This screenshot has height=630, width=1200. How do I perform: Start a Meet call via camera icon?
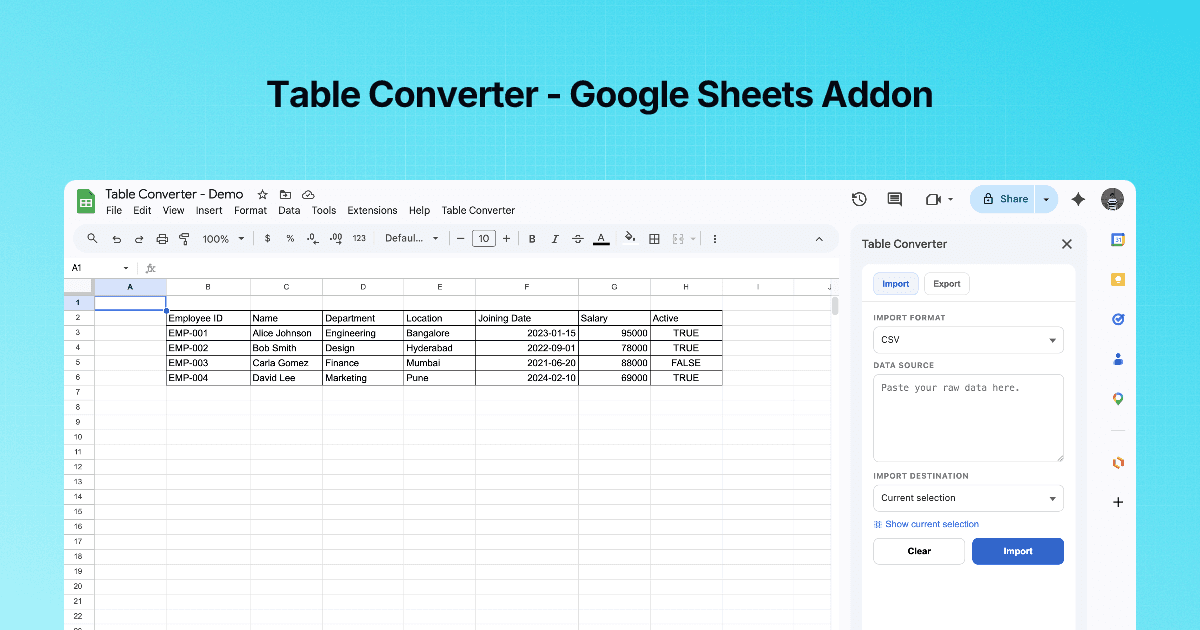934,199
